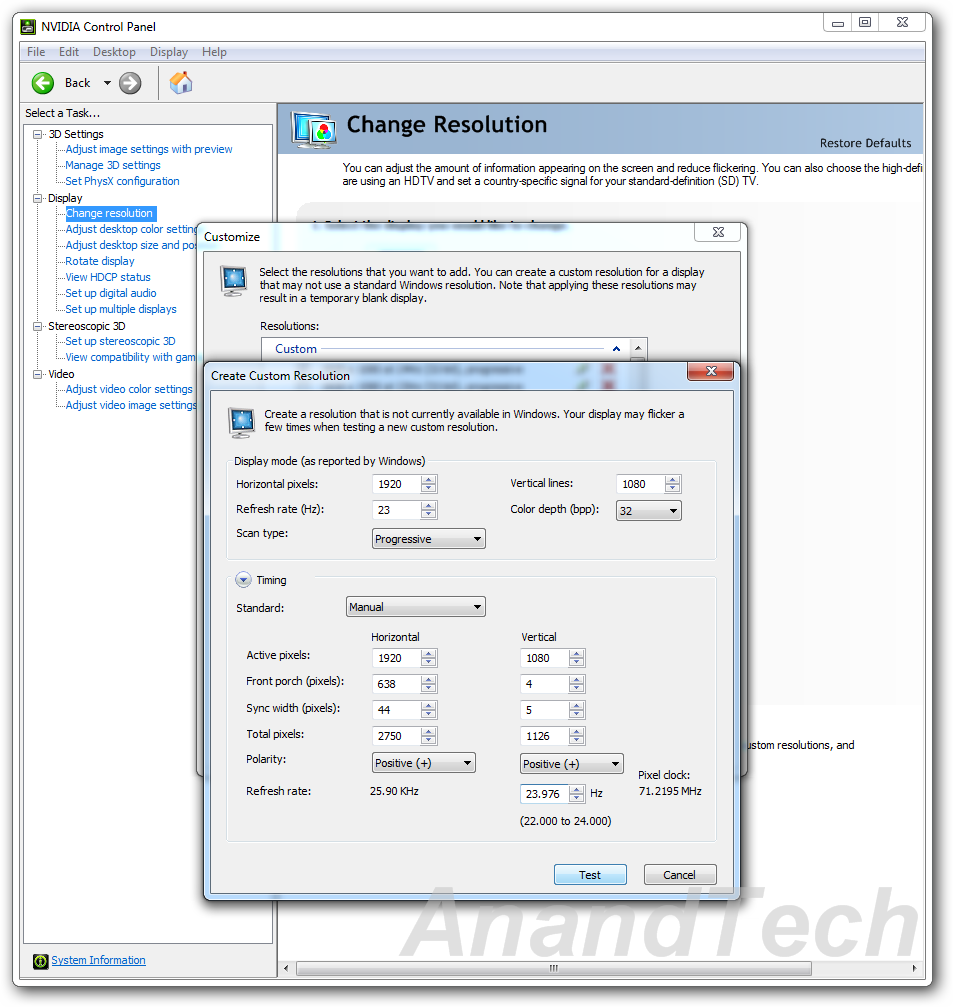This screenshot has height=1007, width=953.
Task: Open the Scan type Progressive dropdown
Action: pos(428,539)
